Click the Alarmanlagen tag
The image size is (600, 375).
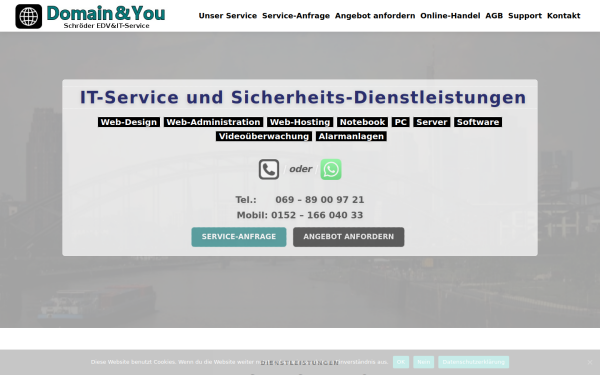point(351,136)
